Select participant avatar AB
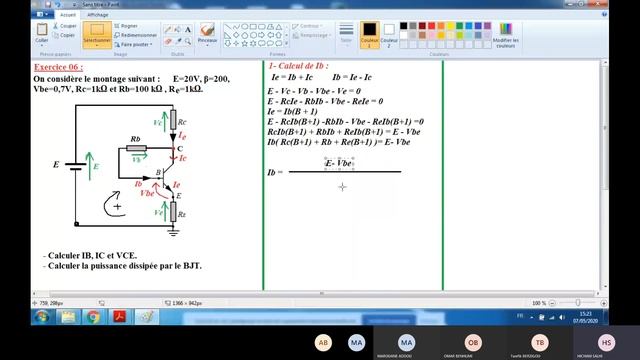Image resolution: width=640 pixels, height=360 pixels. click(x=323, y=343)
